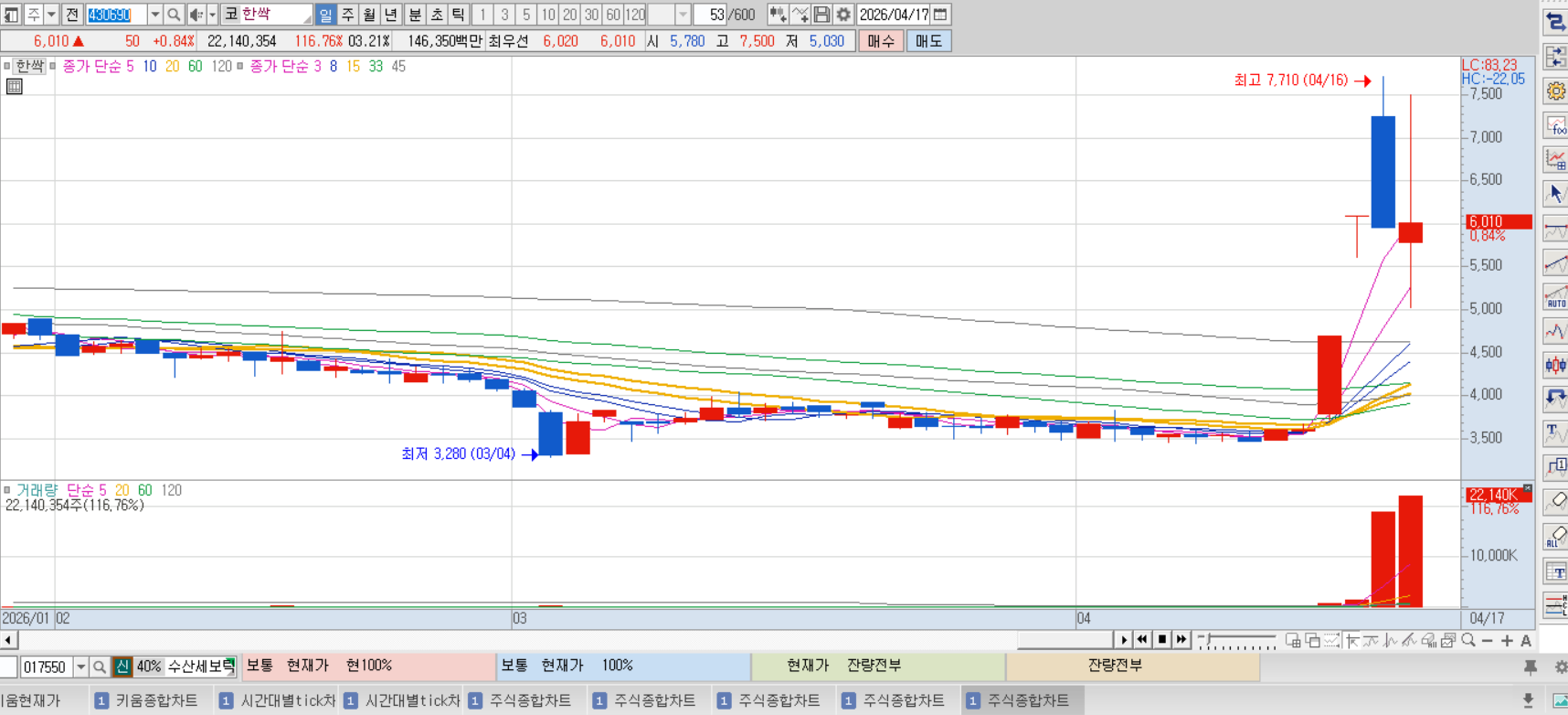Open the date picker calendar icon
The image size is (1568, 715).
coord(940,15)
